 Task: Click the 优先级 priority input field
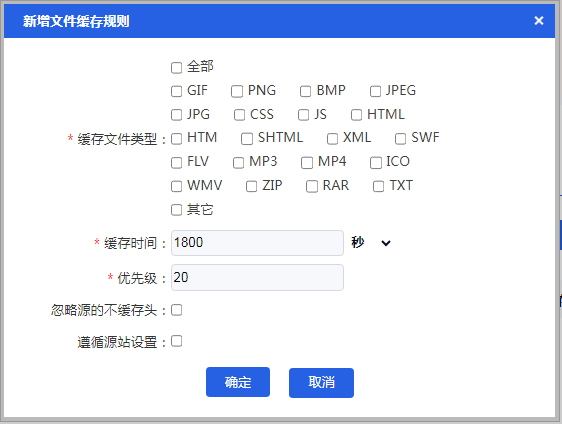257,277
